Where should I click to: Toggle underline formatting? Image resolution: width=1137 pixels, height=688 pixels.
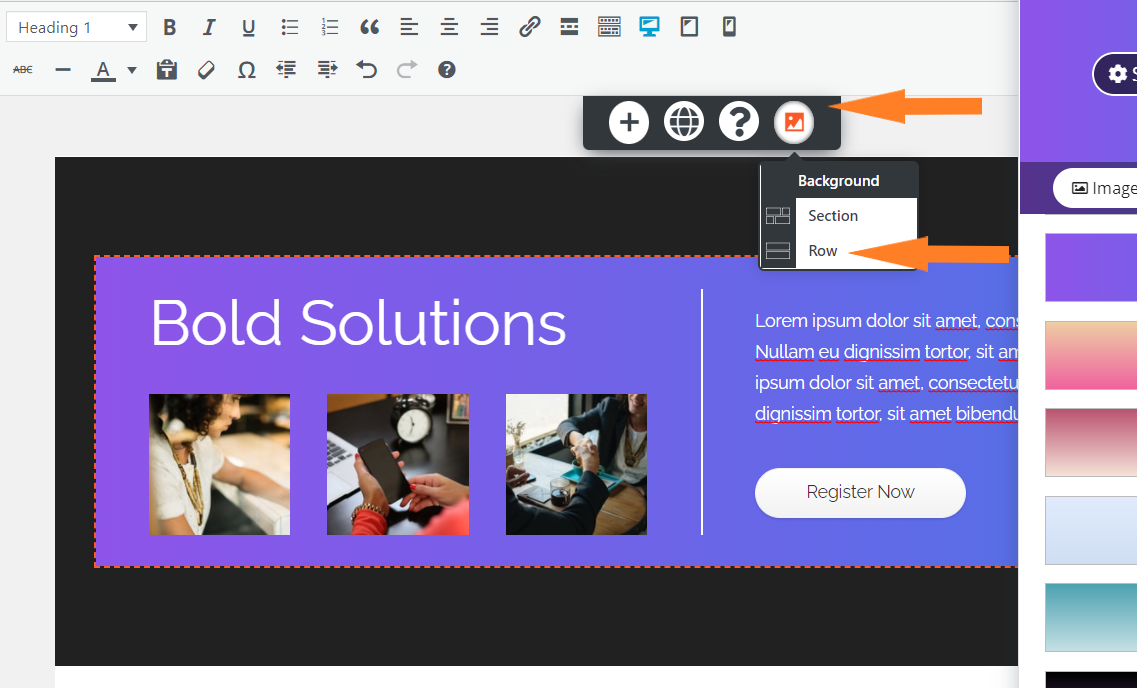pos(249,27)
